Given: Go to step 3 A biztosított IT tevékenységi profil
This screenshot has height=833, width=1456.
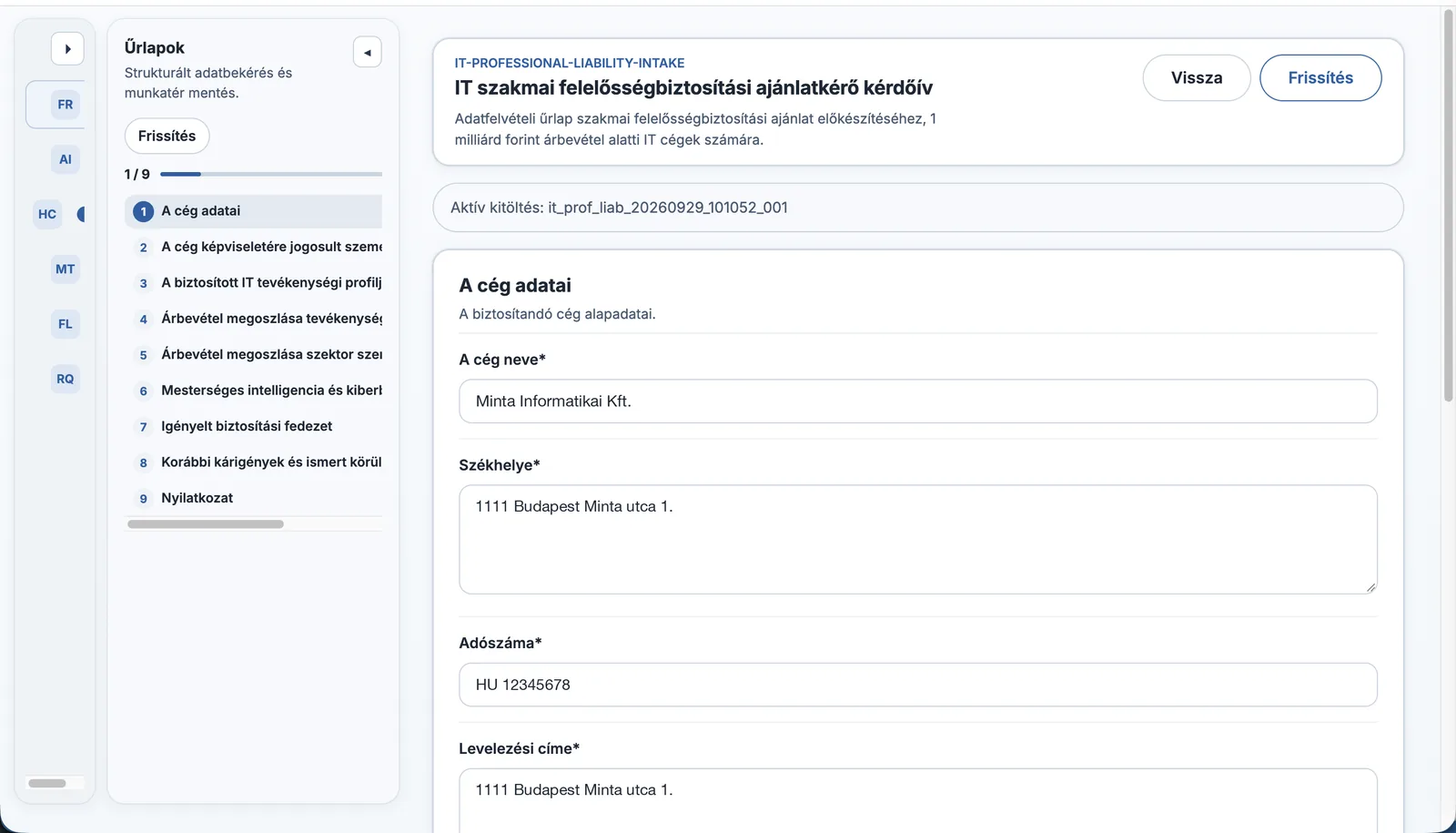Looking at the screenshot, I should [253, 283].
